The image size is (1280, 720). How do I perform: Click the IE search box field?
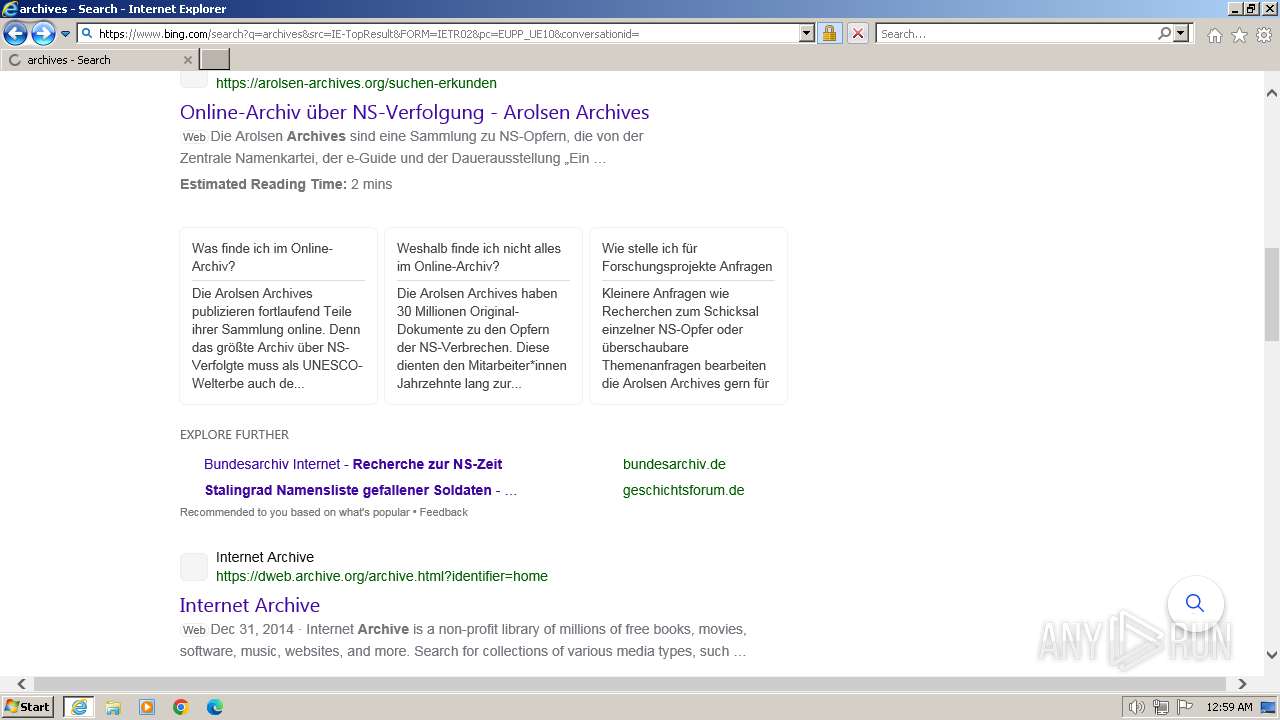tap(1015, 34)
